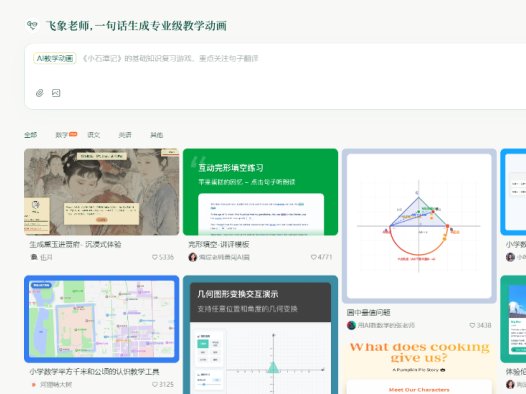Click author name under 圆中最值问题
This screenshot has height=394, width=526.
point(386,325)
